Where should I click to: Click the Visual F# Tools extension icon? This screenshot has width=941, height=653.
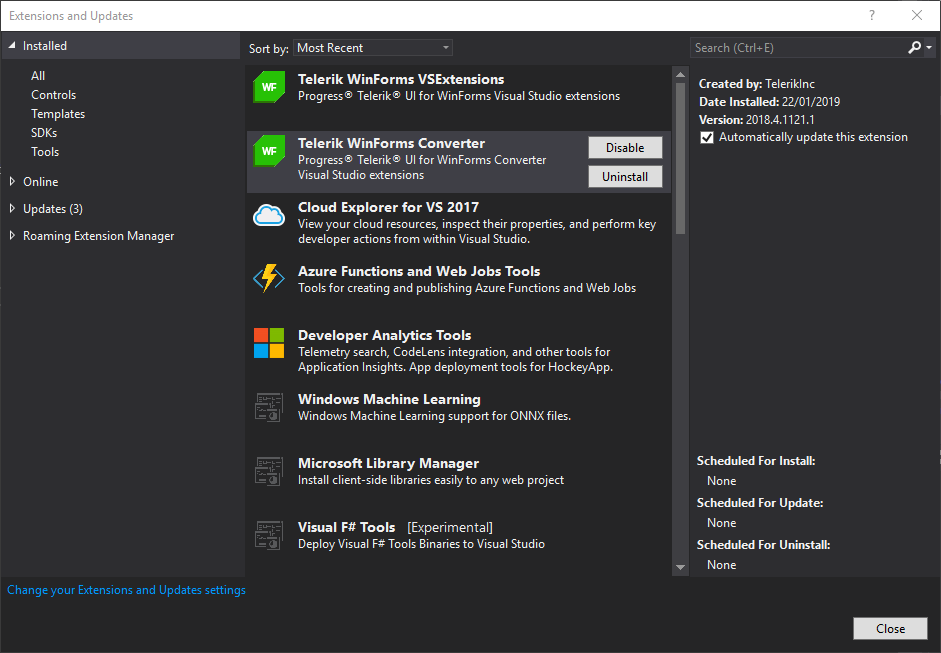(x=269, y=535)
